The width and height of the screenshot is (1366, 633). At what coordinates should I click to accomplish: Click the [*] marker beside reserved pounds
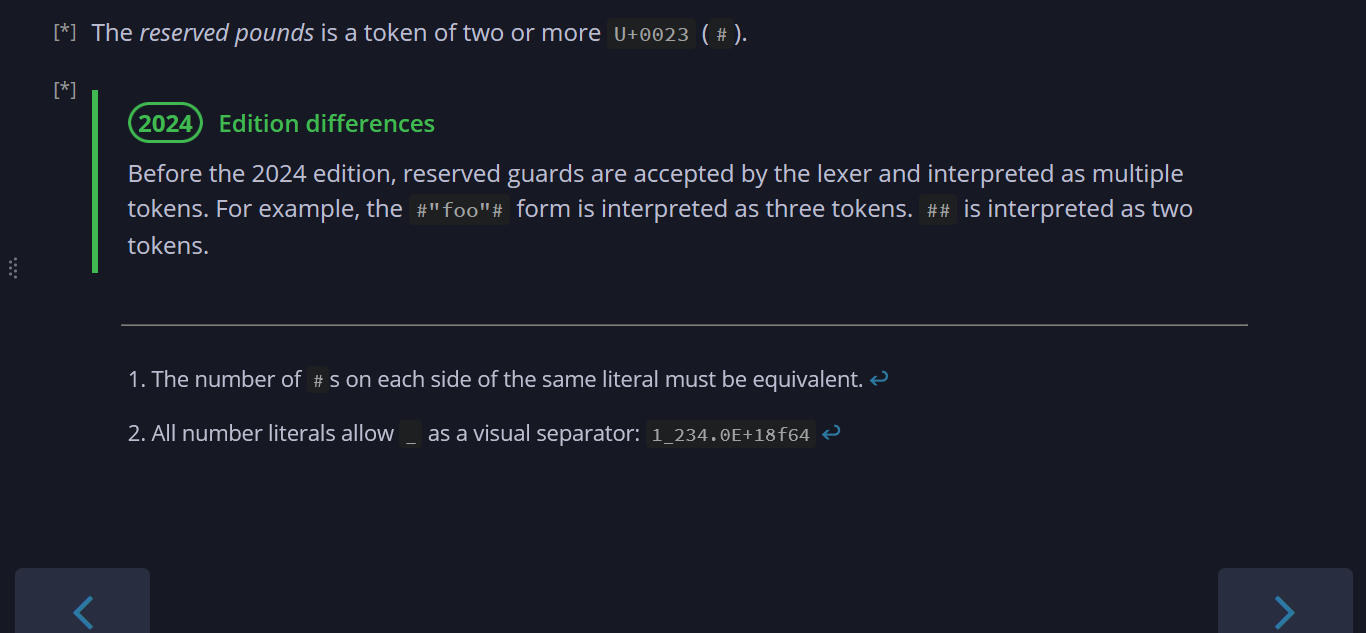[x=64, y=32]
